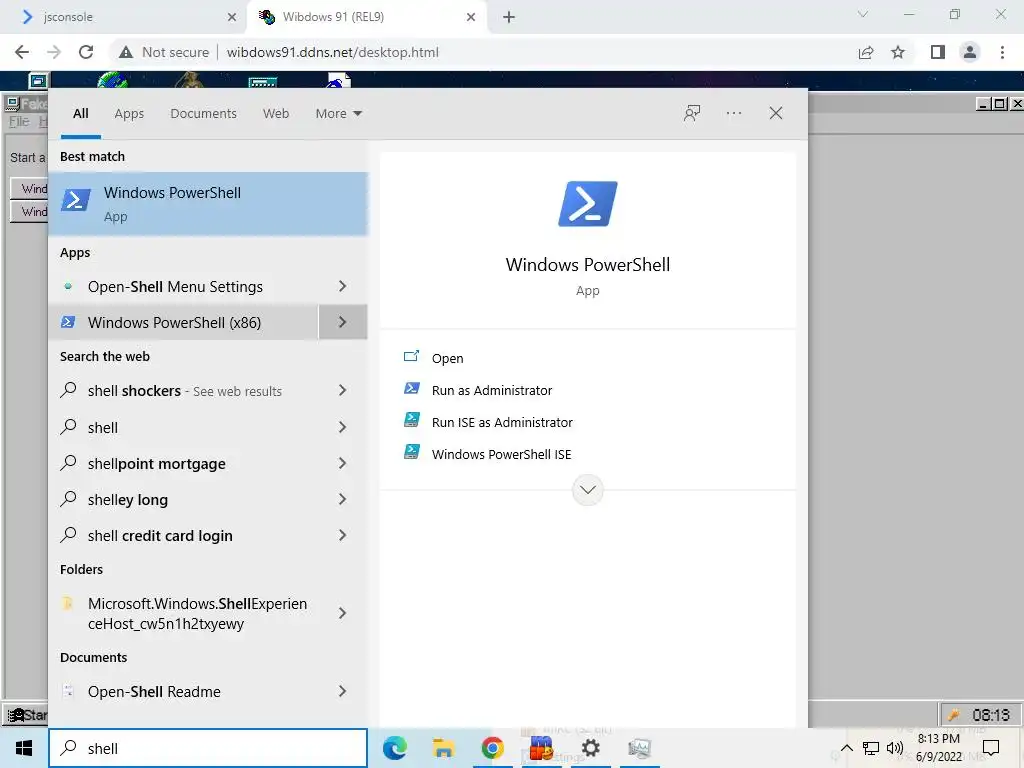This screenshot has height=768, width=1024.
Task: Select the shell shockers web suggestion
Action: coord(184,391)
